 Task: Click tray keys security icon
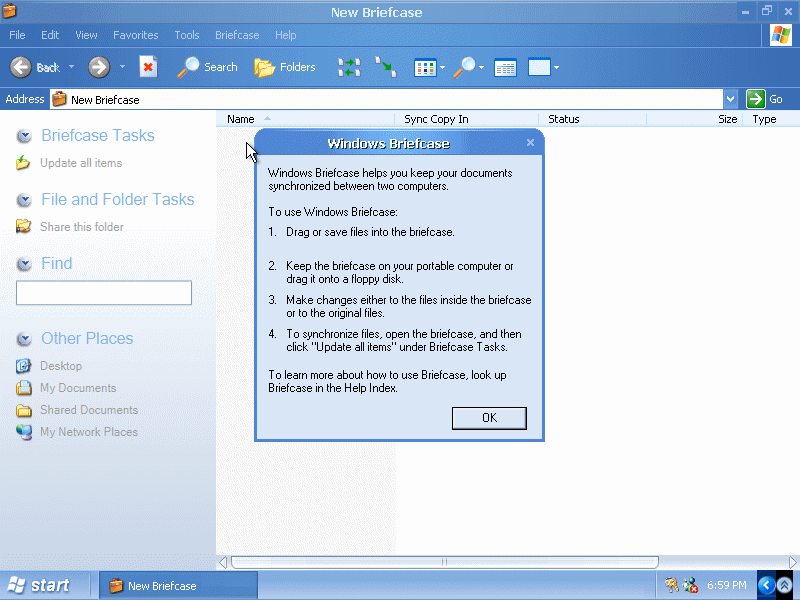(x=671, y=585)
